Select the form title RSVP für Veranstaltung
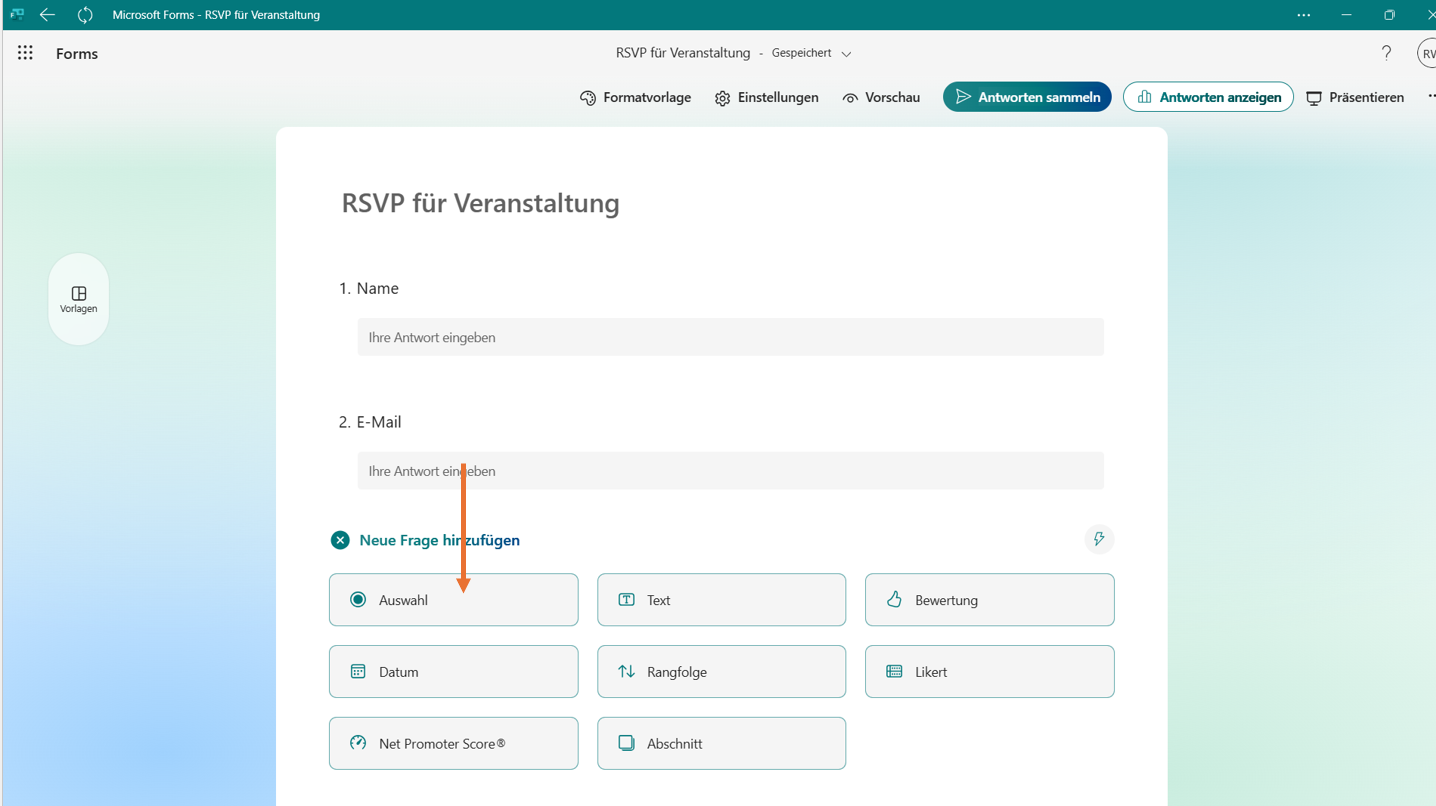The height and width of the screenshot is (806, 1436). point(480,203)
